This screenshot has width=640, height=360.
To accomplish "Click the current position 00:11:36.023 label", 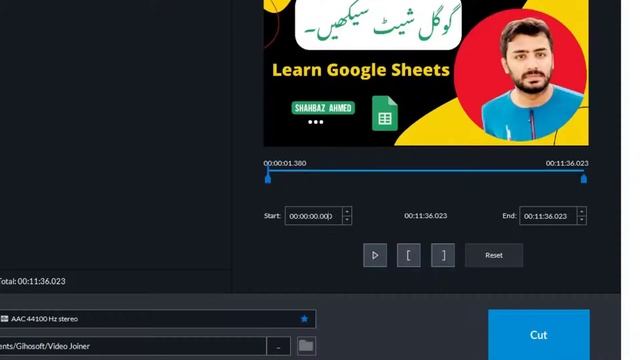I will [426, 216].
